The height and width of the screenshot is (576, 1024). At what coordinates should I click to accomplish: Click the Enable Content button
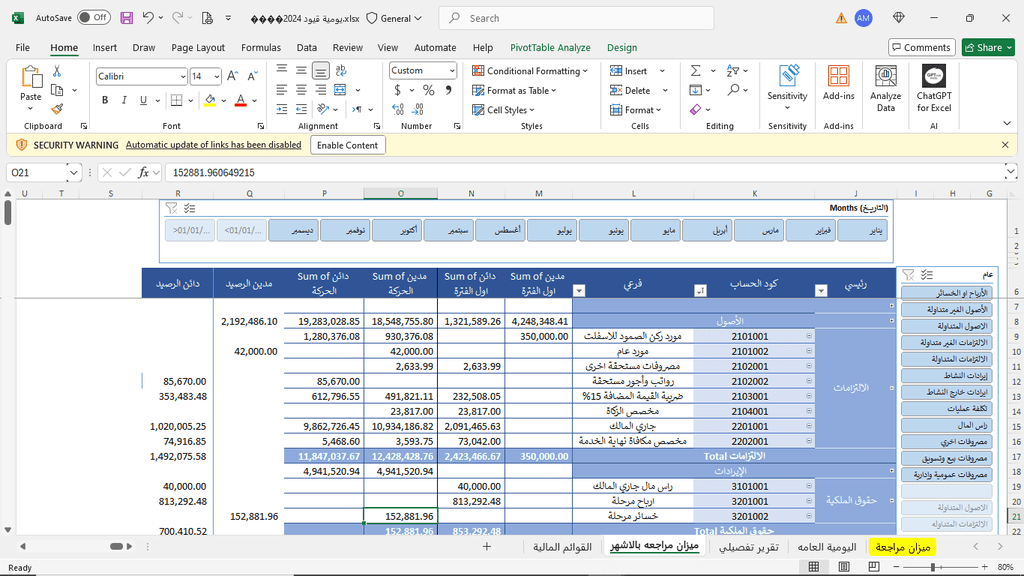(x=348, y=145)
